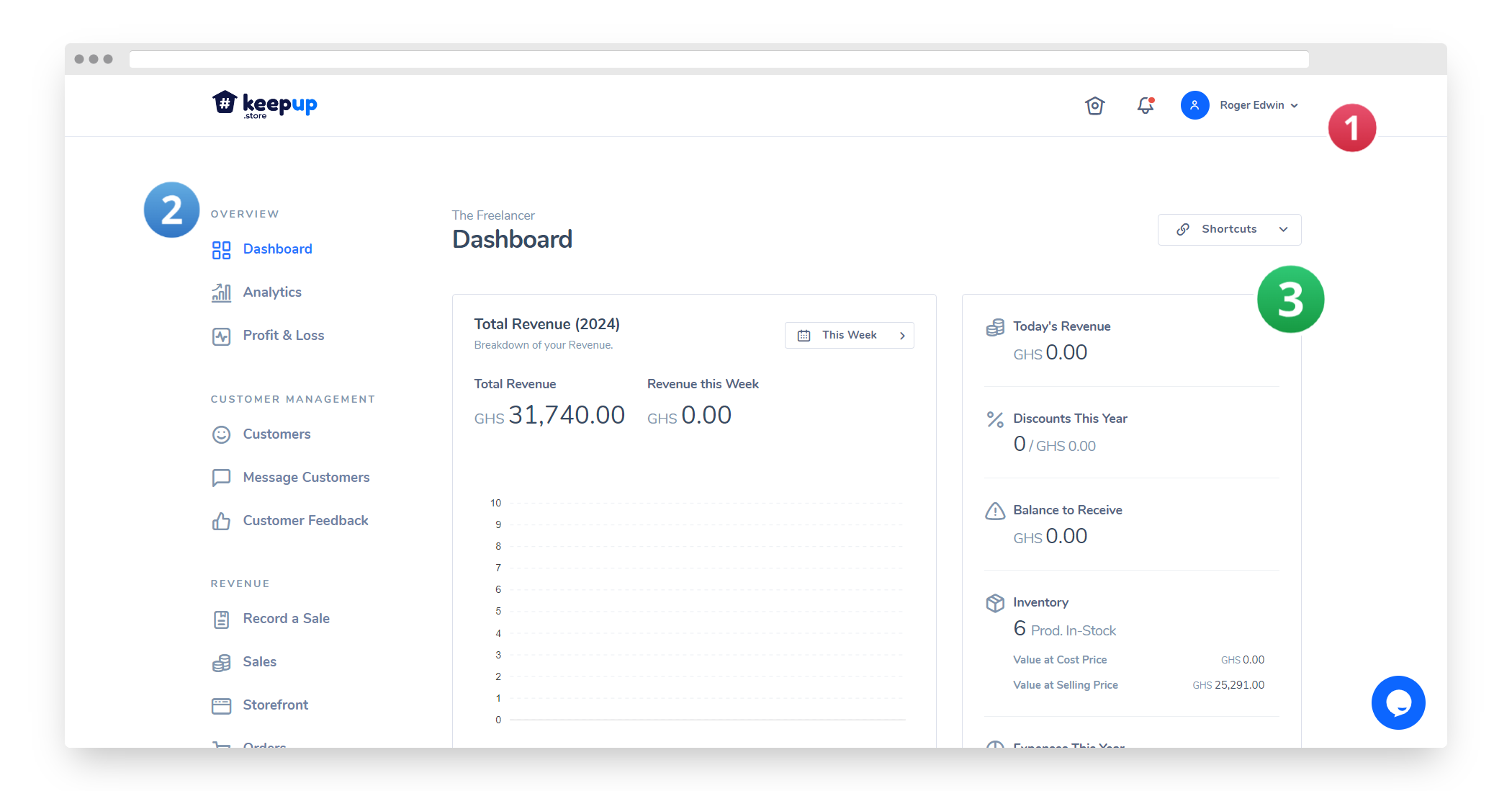Click the keepup.store logo

coord(265,104)
